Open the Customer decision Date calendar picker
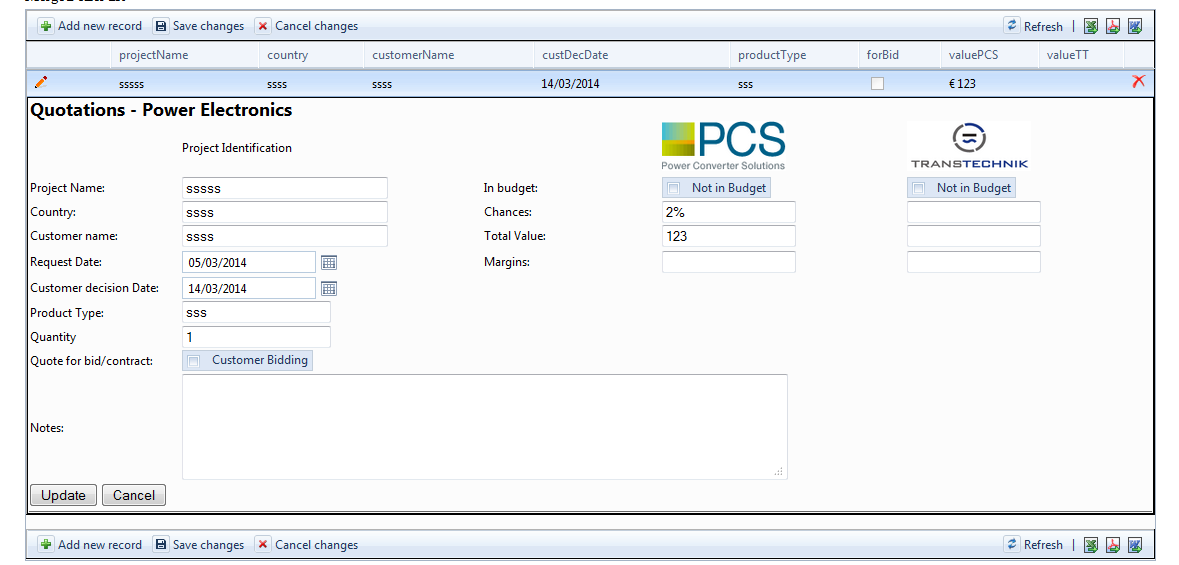The width and height of the screenshot is (1179, 565). (329, 288)
